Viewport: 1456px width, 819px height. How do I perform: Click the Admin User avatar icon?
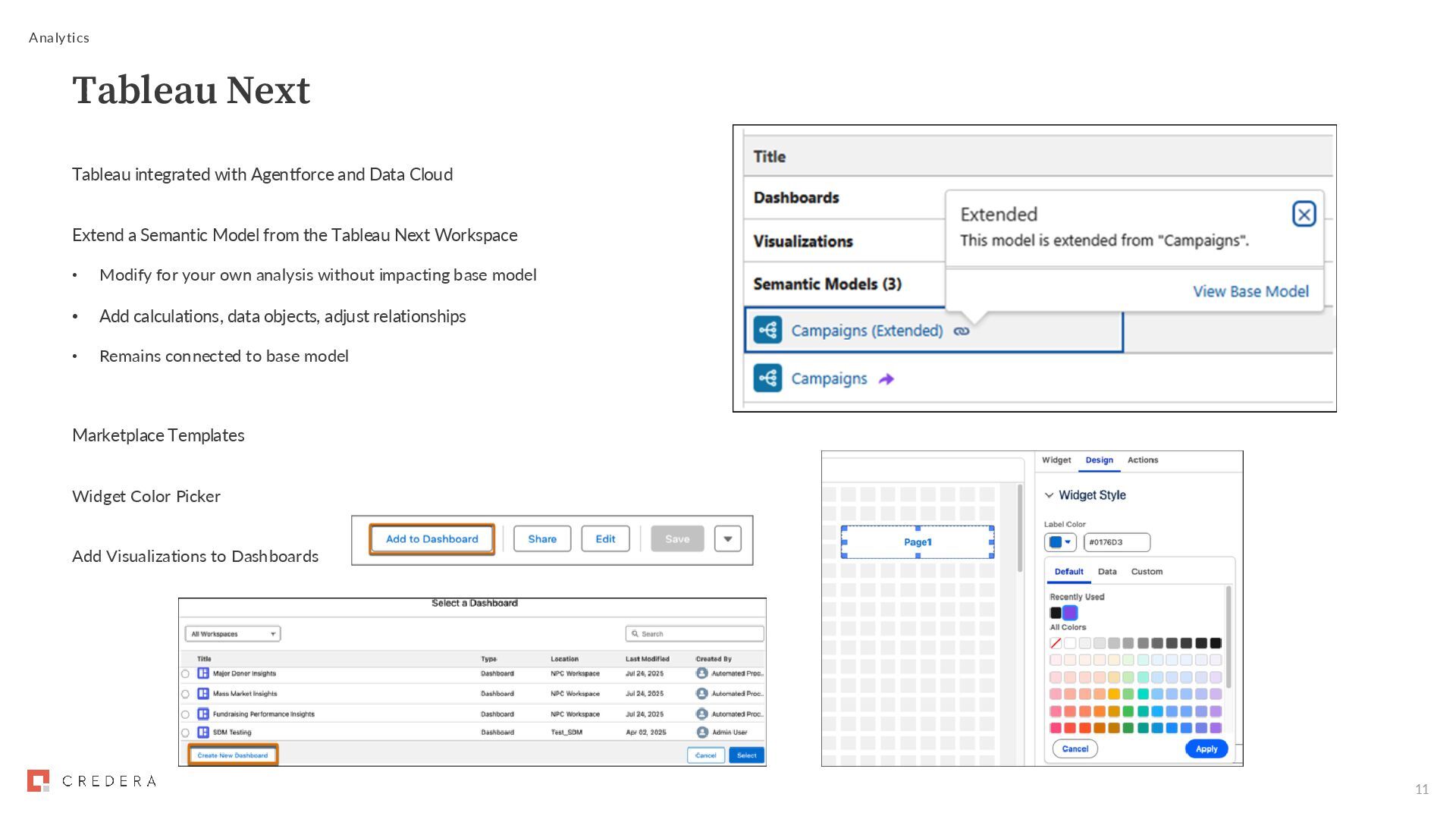tap(702, 733)
